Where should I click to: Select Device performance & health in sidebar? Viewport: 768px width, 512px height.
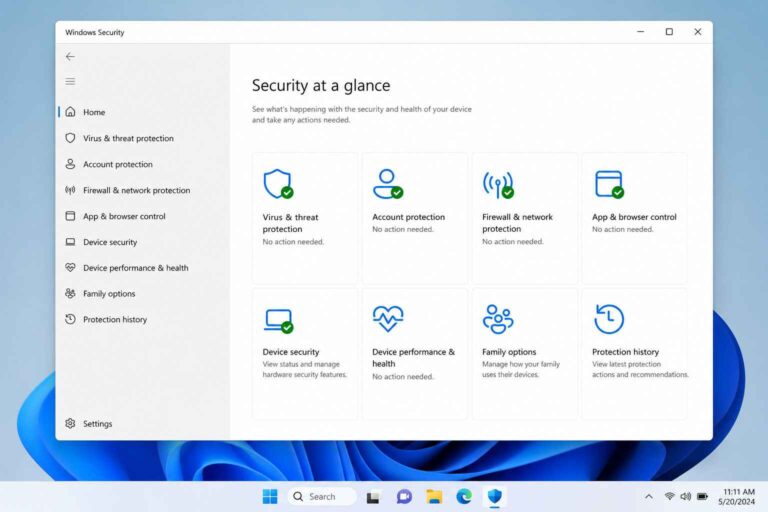[x=136, y=268]
